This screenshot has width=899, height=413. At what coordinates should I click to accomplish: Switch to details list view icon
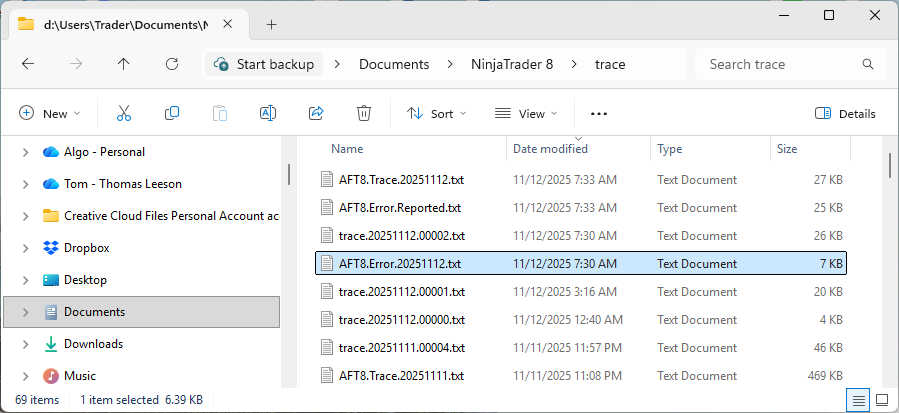tap(858, 400)
